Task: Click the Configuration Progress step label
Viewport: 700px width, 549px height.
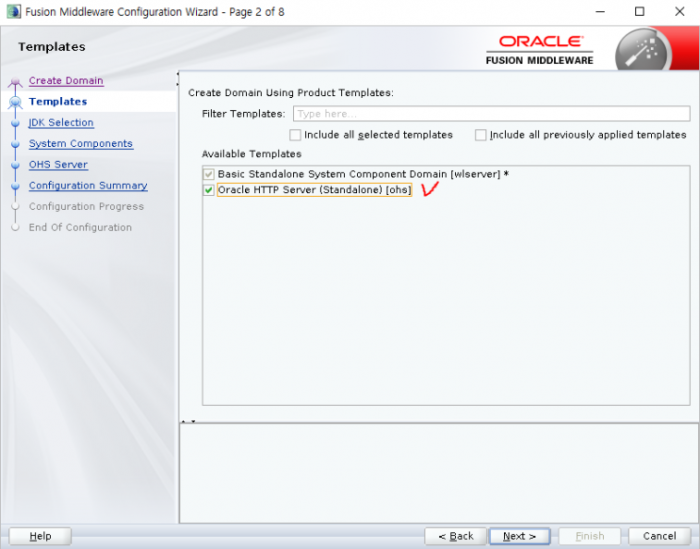Action: coord(86,207)
